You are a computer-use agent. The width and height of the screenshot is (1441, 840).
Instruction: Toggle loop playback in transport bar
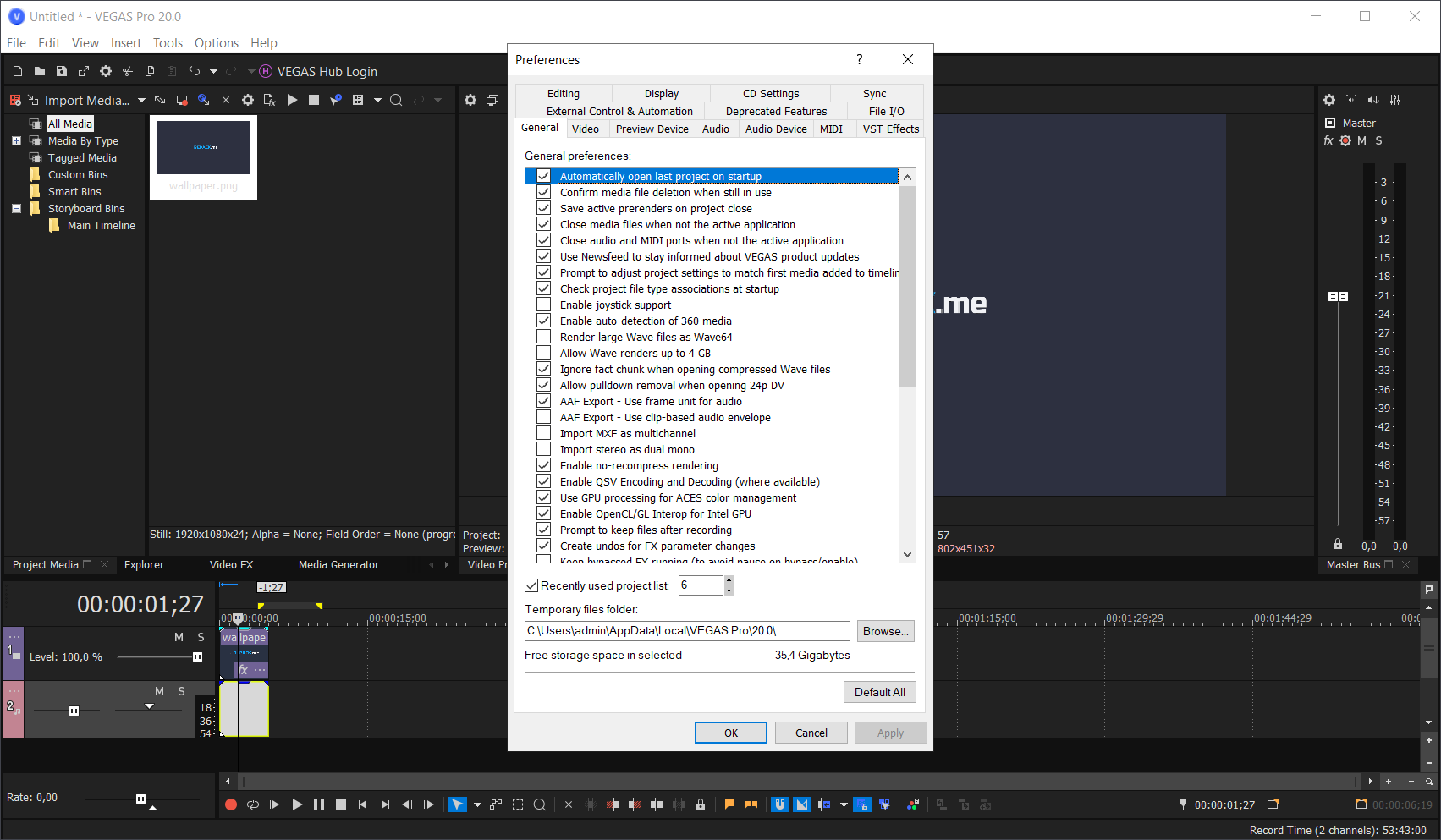pos(253,805)
